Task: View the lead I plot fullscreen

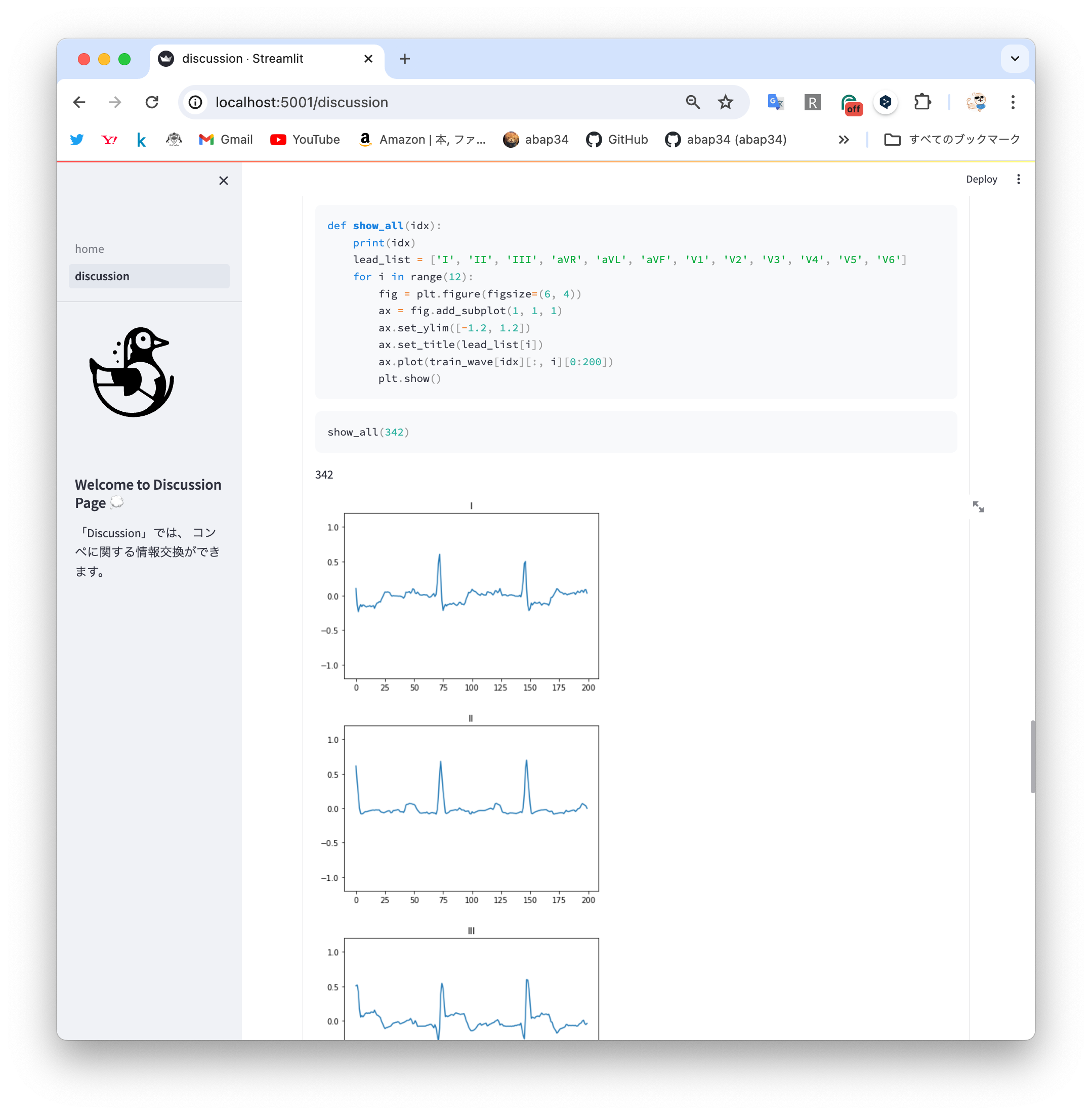Action: 978,507
